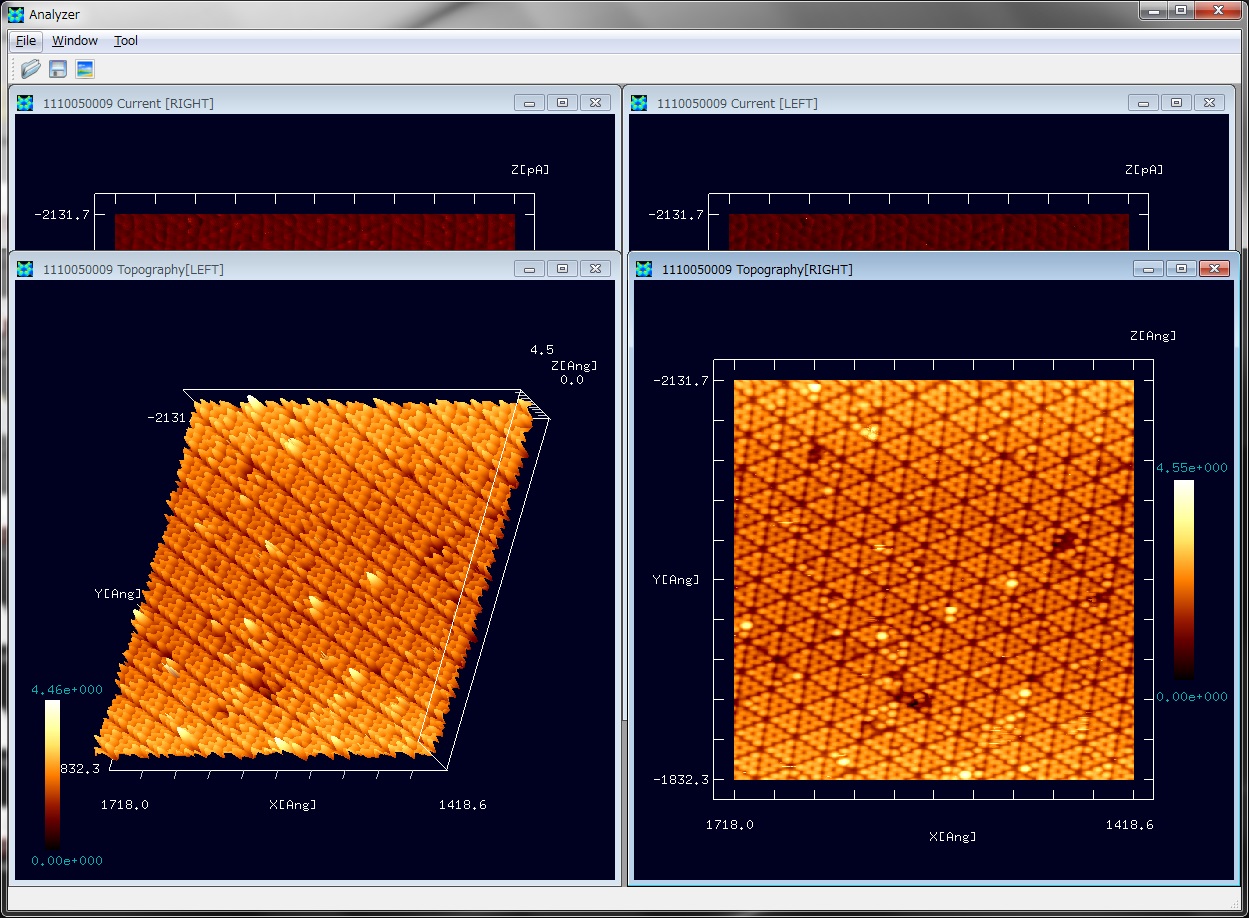Click the Open file folder icon
Screen dimensions: 1249x918
[31, 69]
